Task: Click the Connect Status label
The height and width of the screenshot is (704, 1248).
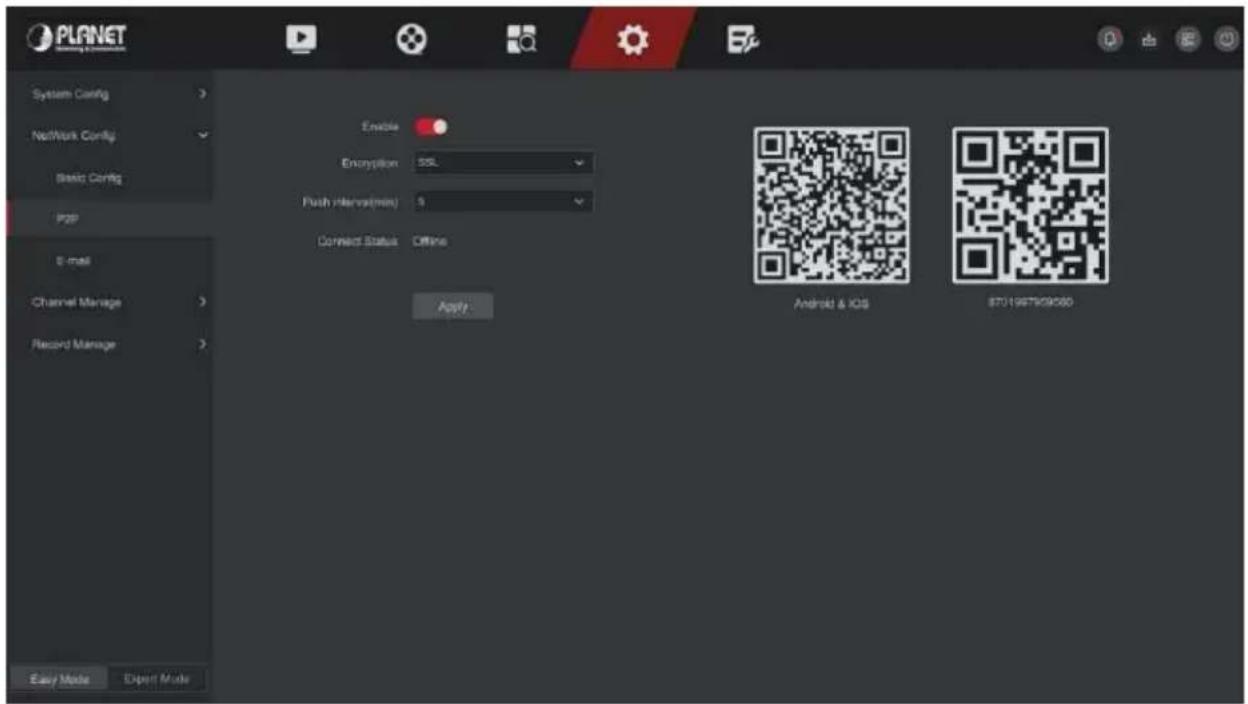Action: point(358,242)
